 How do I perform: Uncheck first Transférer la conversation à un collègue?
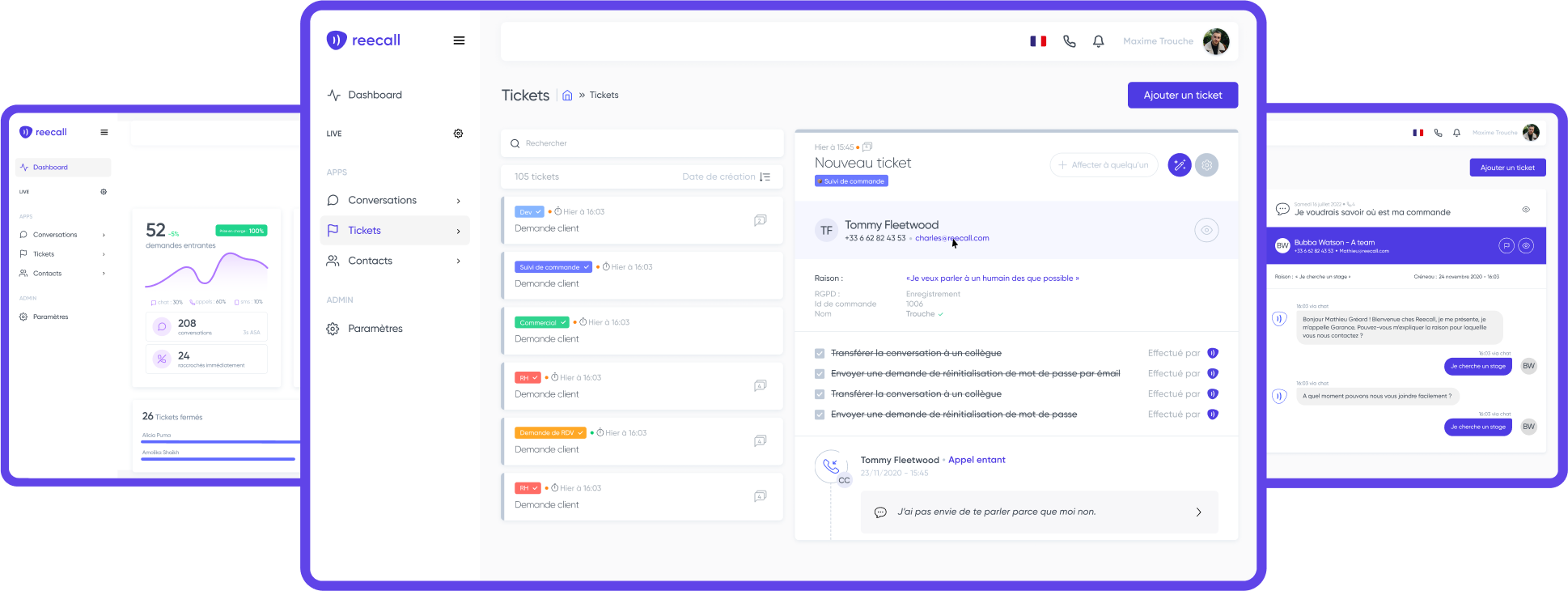(820, 354)
